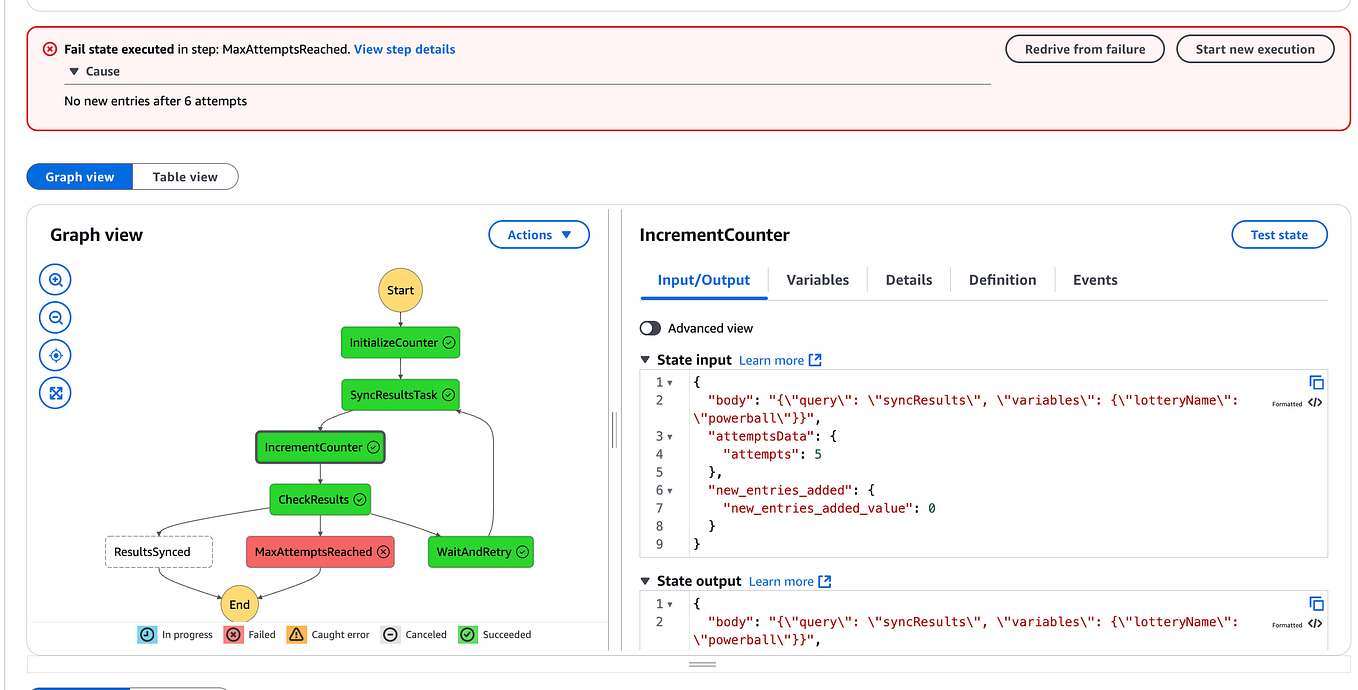Collapse the State output section

click(x=646, y=581)
